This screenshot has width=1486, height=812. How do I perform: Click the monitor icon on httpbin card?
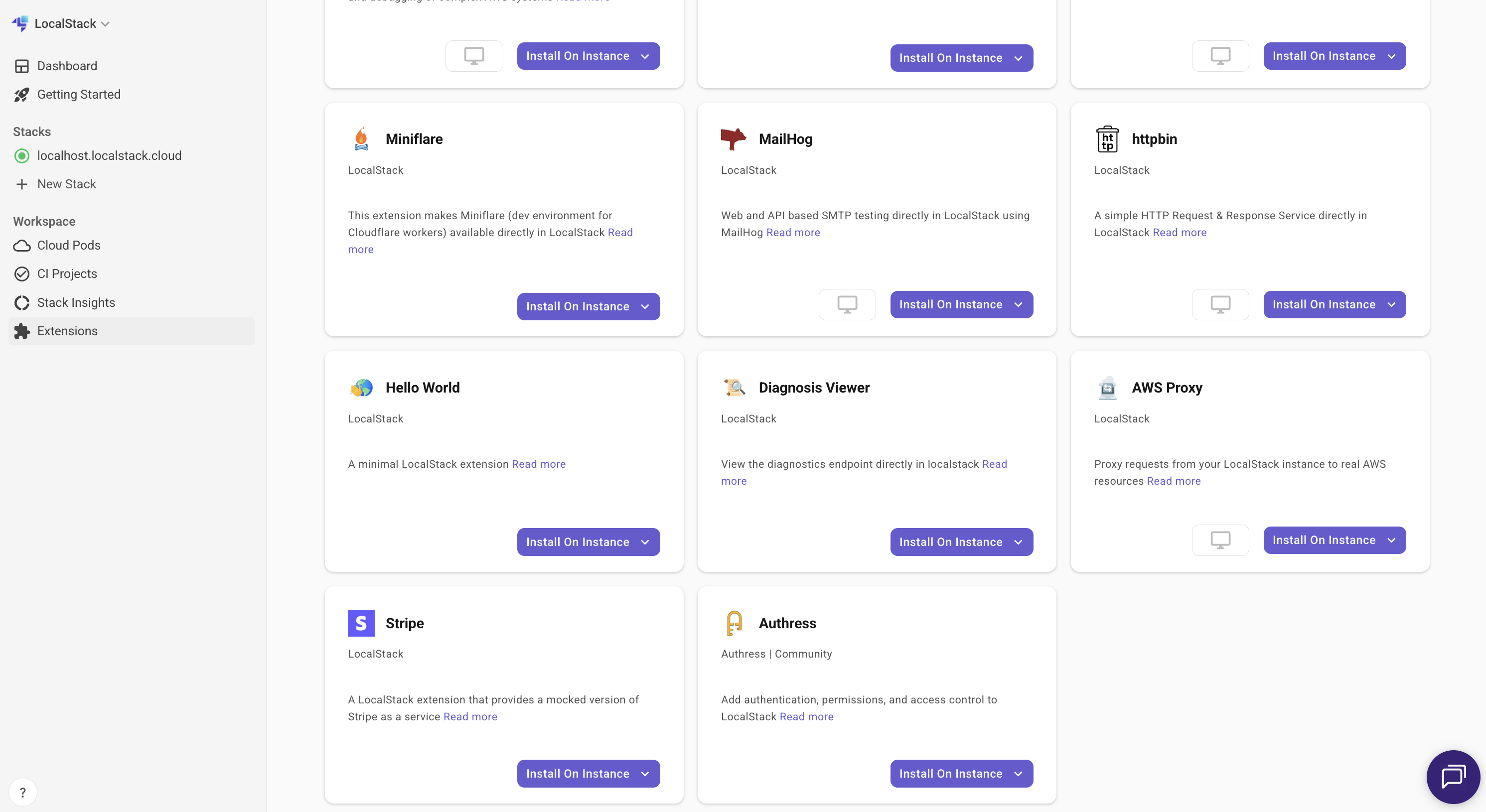pos(1220,304)
